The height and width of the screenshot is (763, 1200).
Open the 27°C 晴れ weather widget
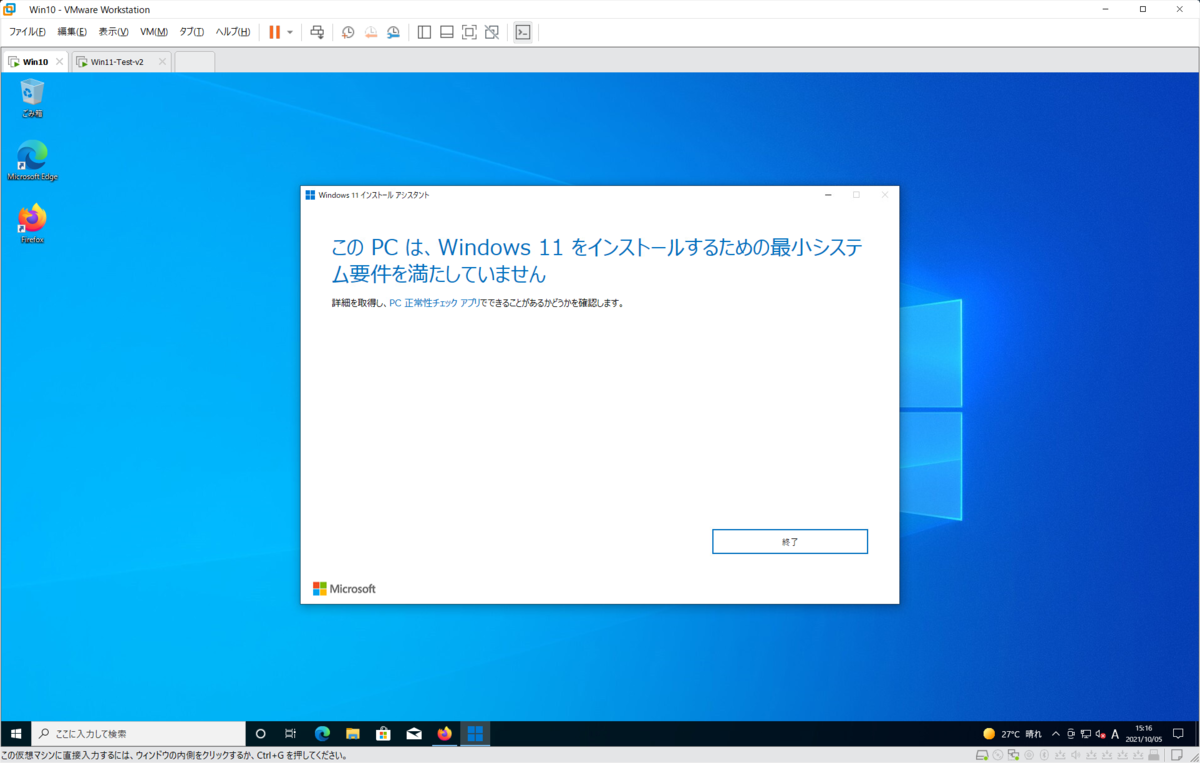(x=1012, y=733)
